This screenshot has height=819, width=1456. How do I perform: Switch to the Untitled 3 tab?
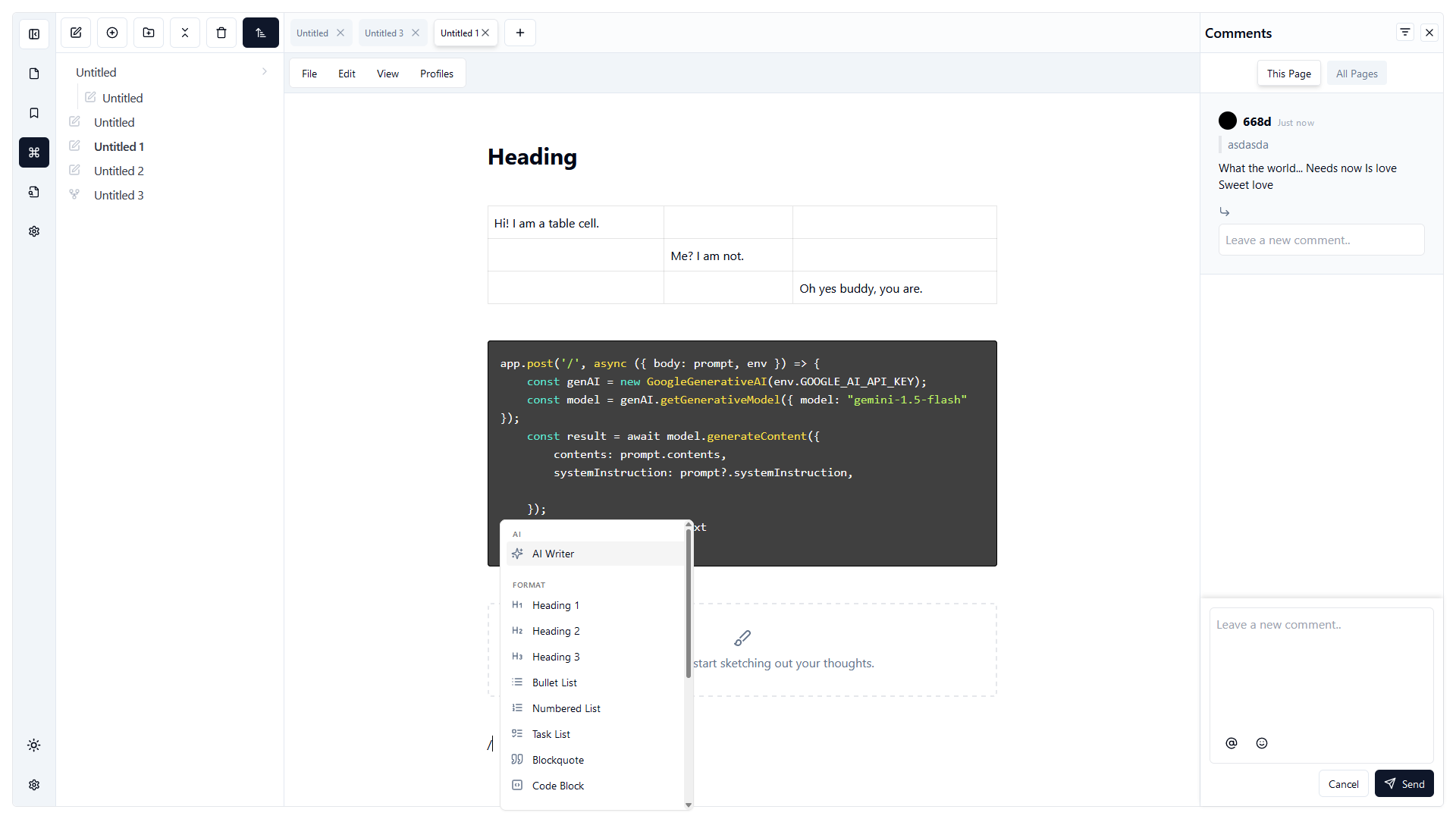[x=384, y=33]
